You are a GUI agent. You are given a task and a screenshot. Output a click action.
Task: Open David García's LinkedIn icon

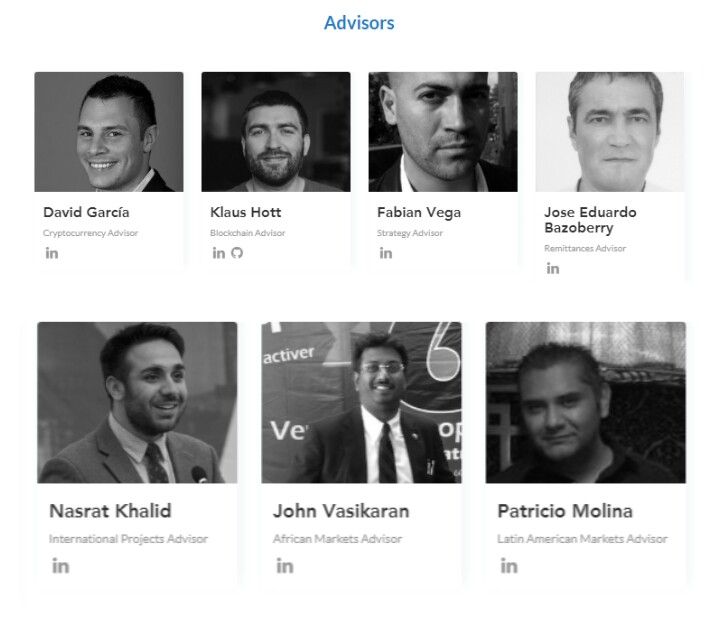tap(52, 253)
